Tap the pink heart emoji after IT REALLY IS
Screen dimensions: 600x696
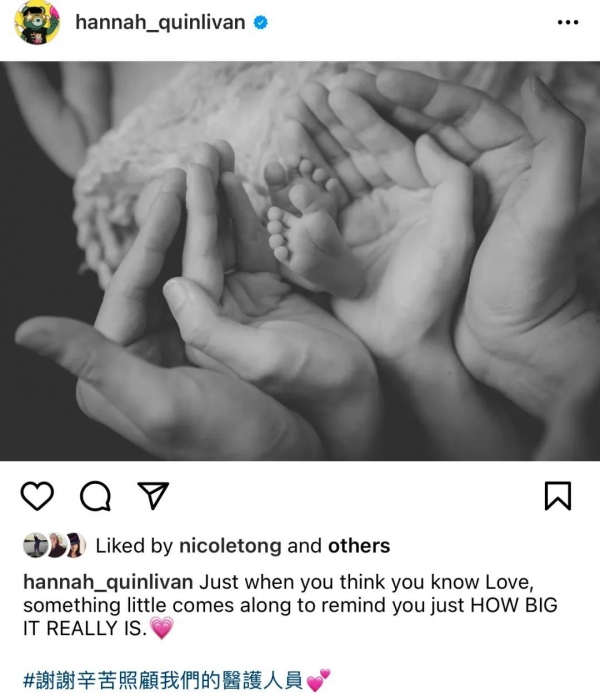click(162, 628)
